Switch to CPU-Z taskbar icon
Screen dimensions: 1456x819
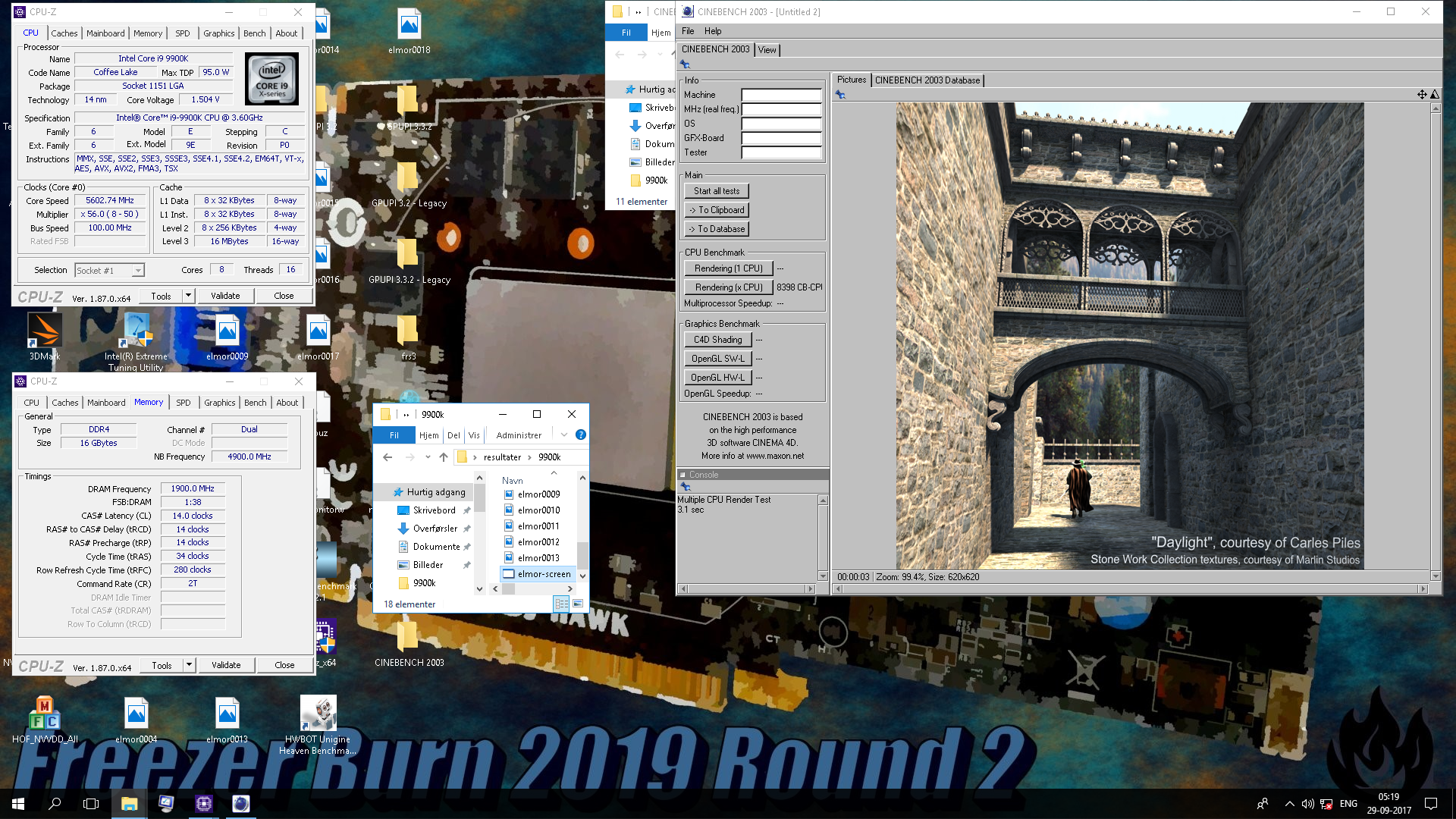coord(204,804)
